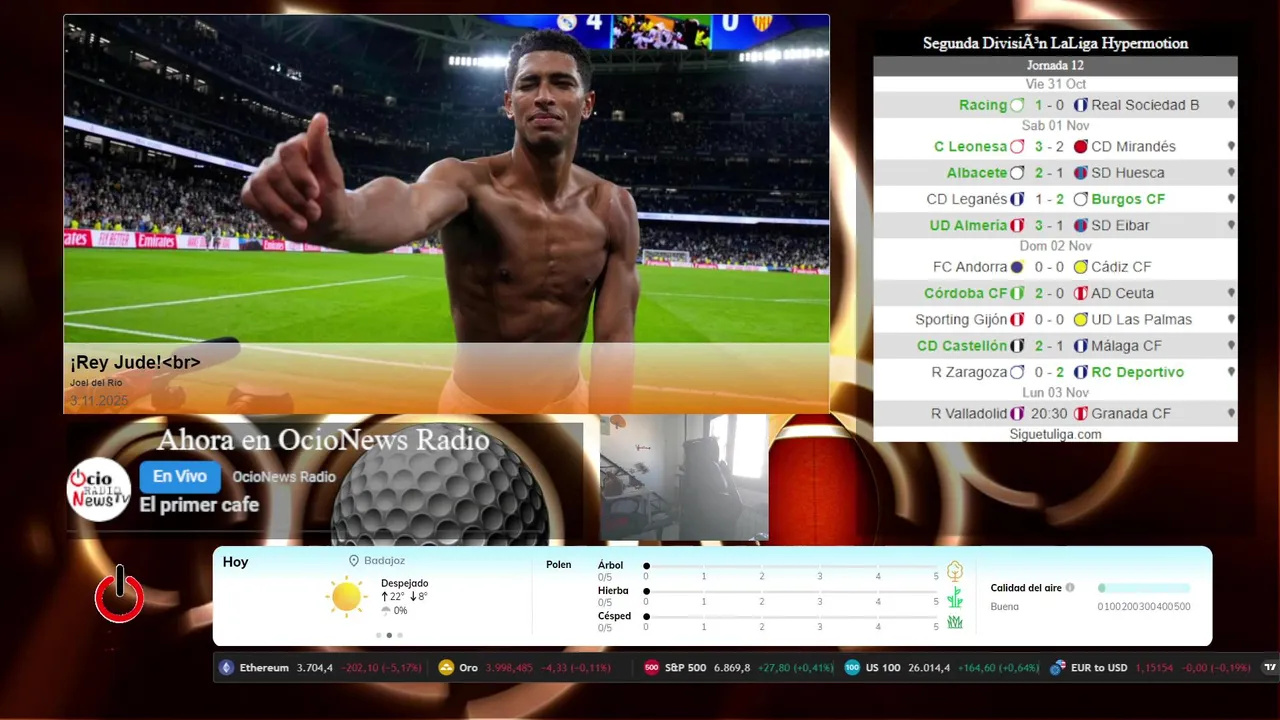
Task: Click the Césped pollen level slider
Action: (x=791, y=617)
